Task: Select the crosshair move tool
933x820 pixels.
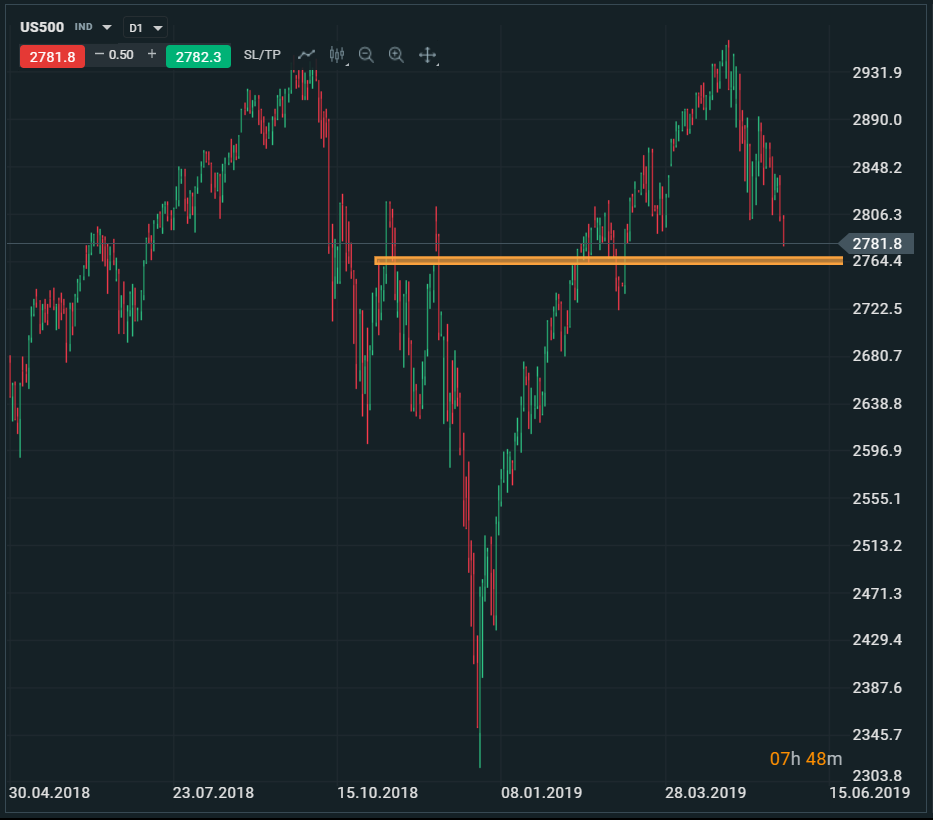Action: click(x=427, y=55)
